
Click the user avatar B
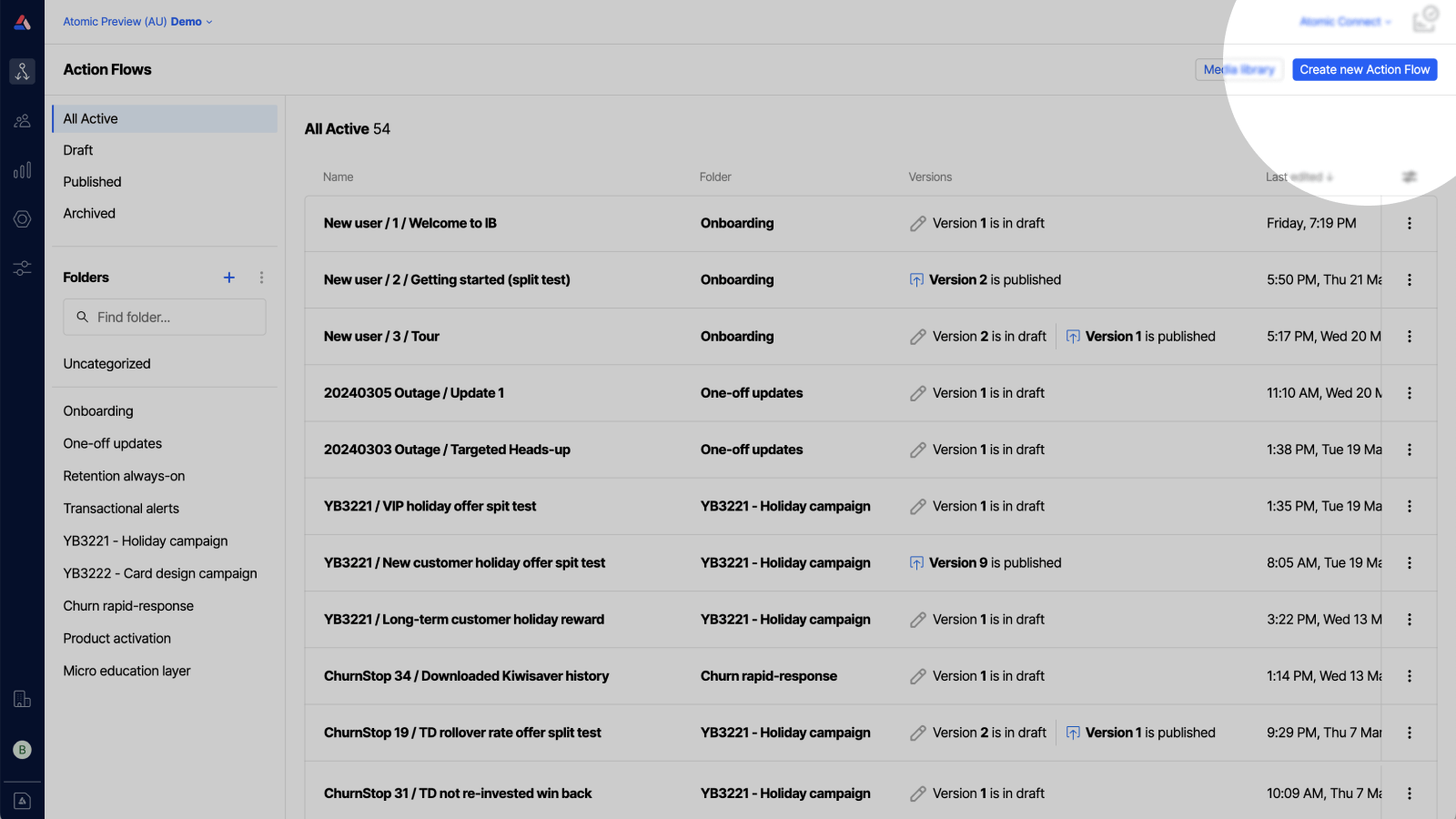coord(22,750)
